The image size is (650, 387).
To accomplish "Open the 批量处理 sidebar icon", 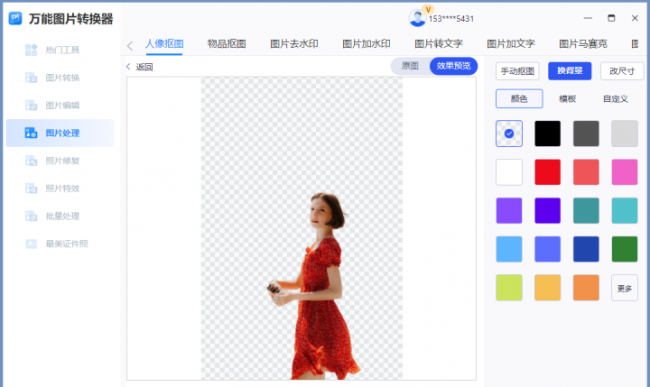I will coord(31,216).
